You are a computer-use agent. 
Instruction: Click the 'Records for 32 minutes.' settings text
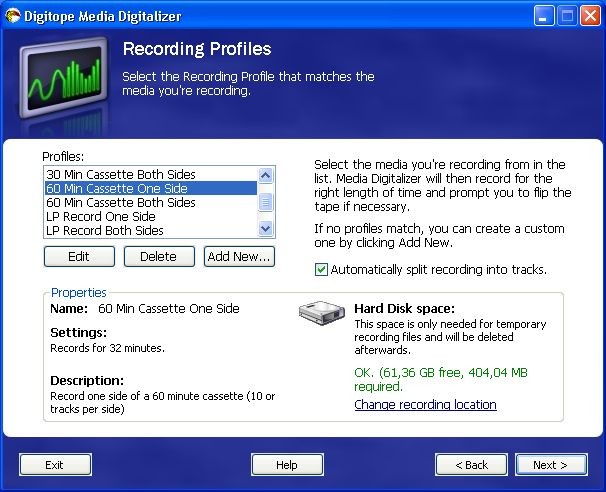pos(107,348)
